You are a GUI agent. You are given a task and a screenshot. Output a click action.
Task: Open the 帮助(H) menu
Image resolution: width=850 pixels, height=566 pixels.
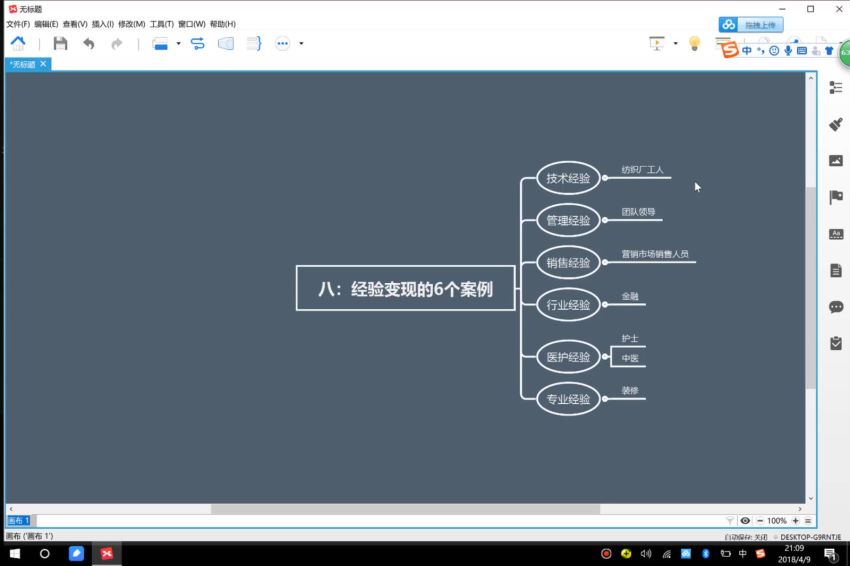coord(223,24)
